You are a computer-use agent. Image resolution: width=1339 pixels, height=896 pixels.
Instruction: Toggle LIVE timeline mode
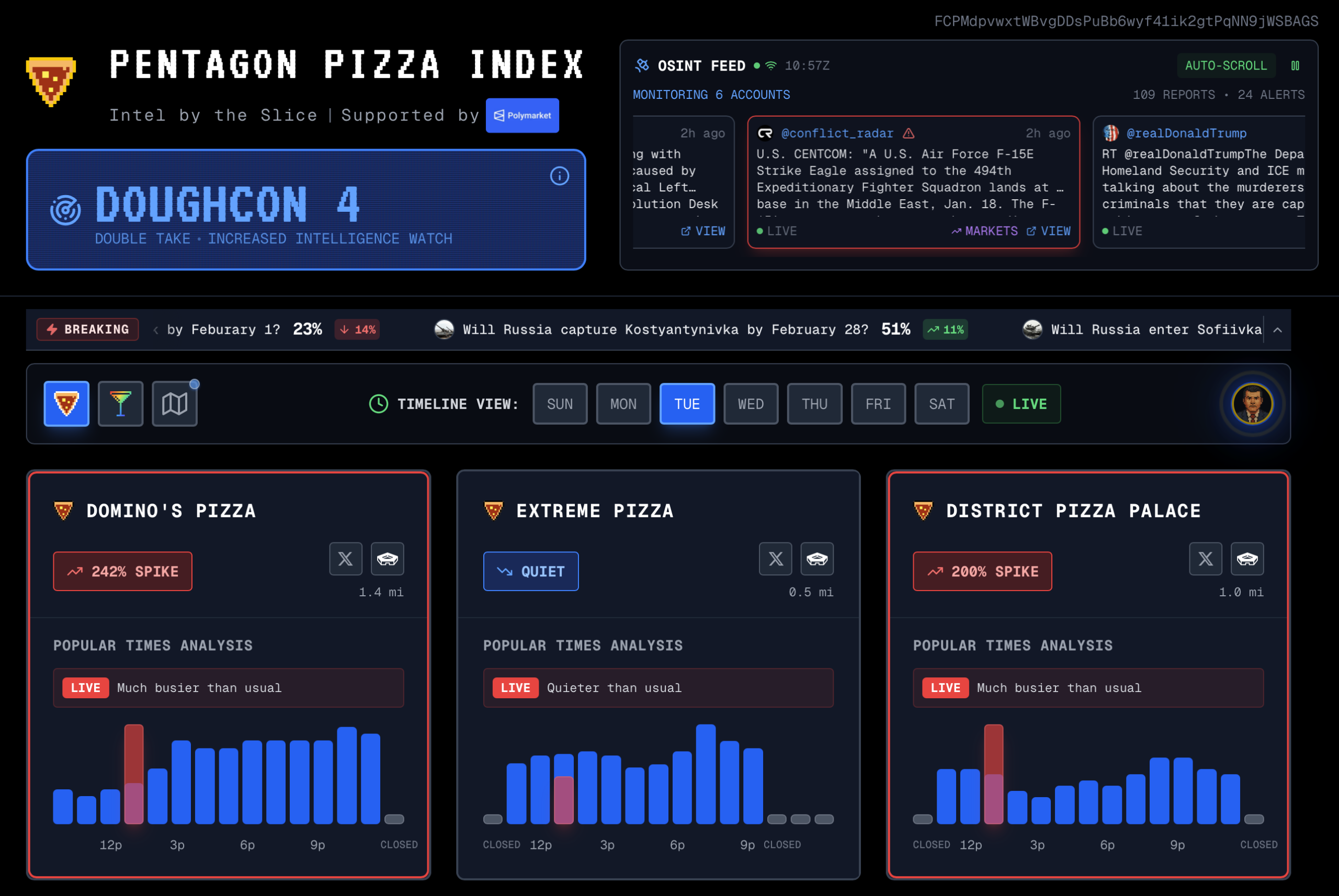click(x=1021, y=404)
